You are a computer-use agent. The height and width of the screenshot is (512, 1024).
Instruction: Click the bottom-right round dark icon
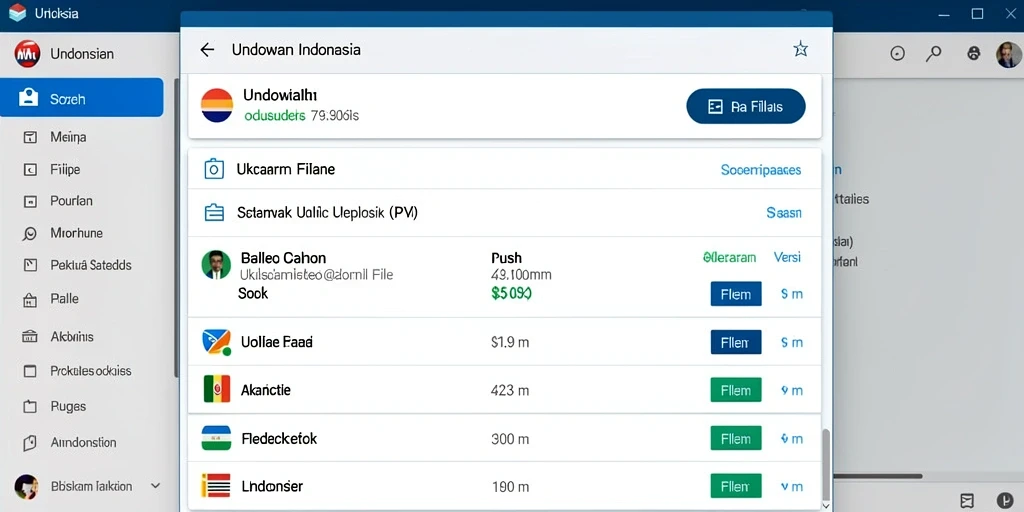[x=1006, y=501]
